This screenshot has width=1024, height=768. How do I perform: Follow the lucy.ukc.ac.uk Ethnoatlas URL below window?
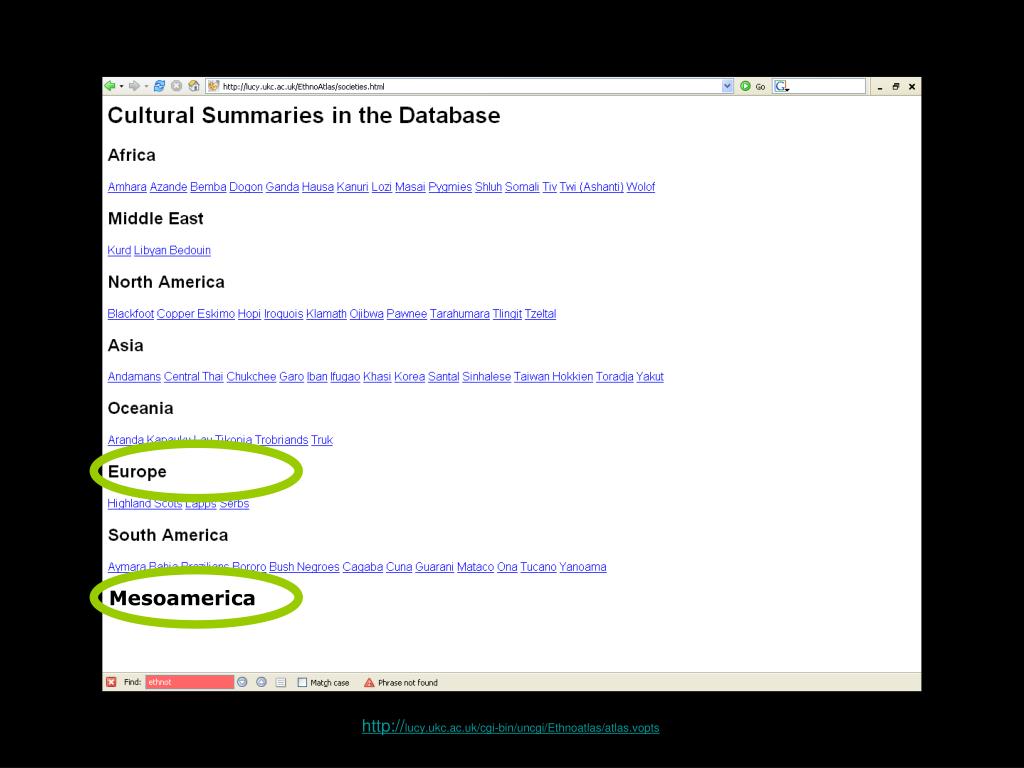click(511, 727)
